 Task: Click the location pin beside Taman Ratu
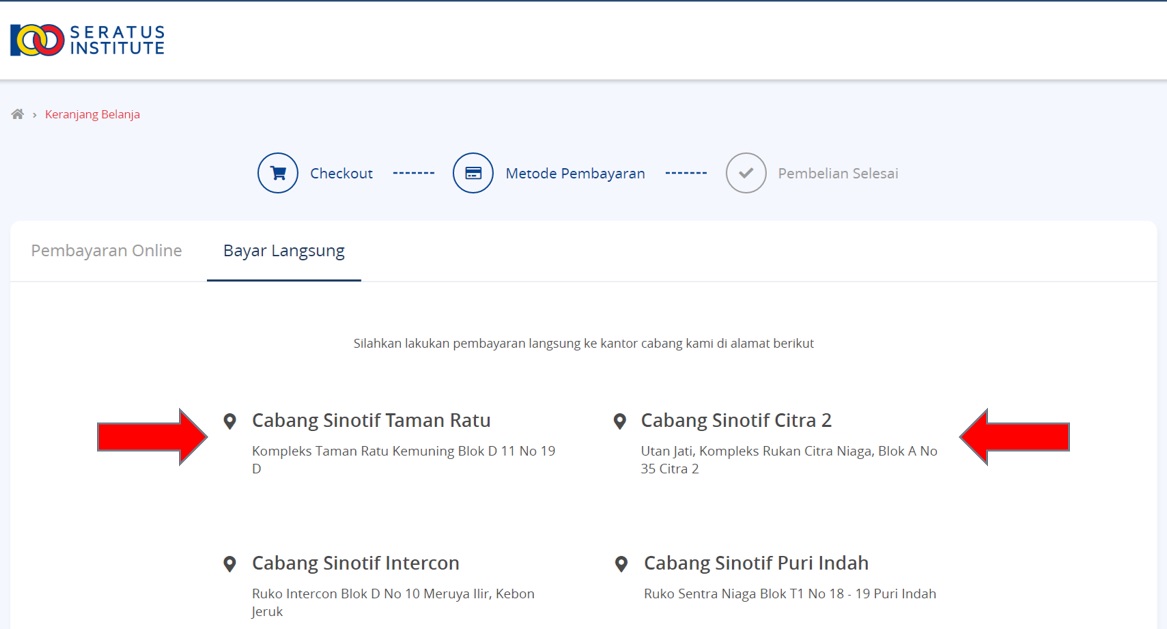point(230,421)
